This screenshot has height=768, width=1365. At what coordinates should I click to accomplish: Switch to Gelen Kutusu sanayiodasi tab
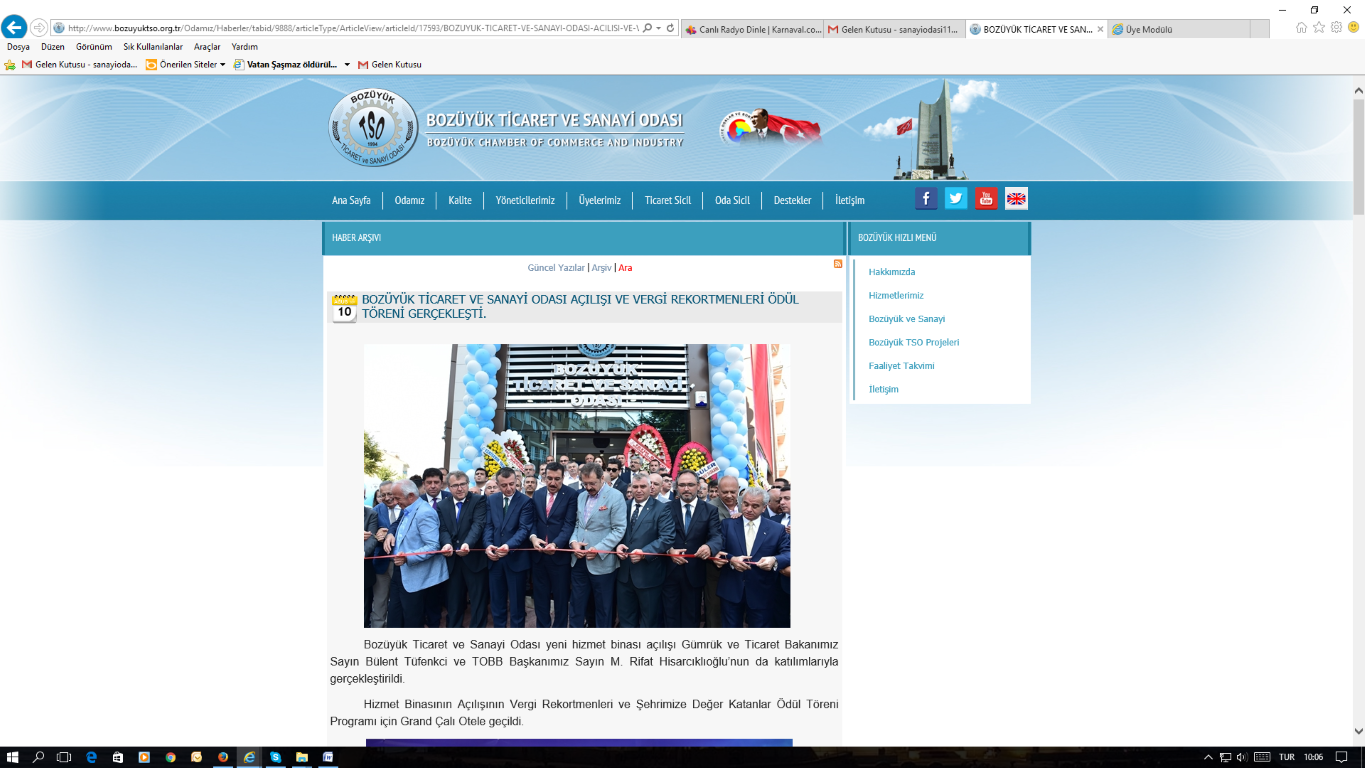coord(896,29)
